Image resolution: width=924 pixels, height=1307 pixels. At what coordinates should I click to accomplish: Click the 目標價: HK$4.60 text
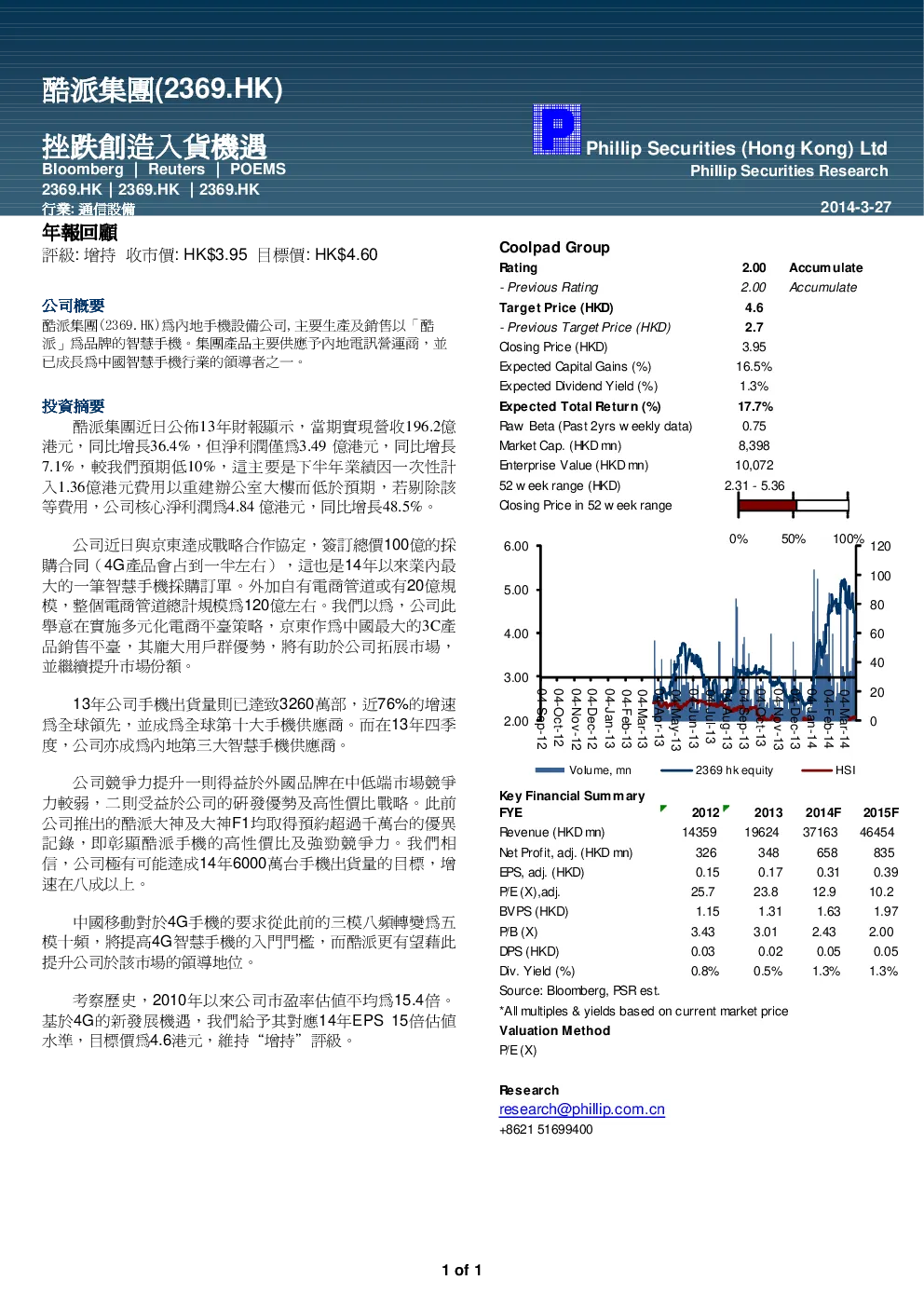click(317, 254)
